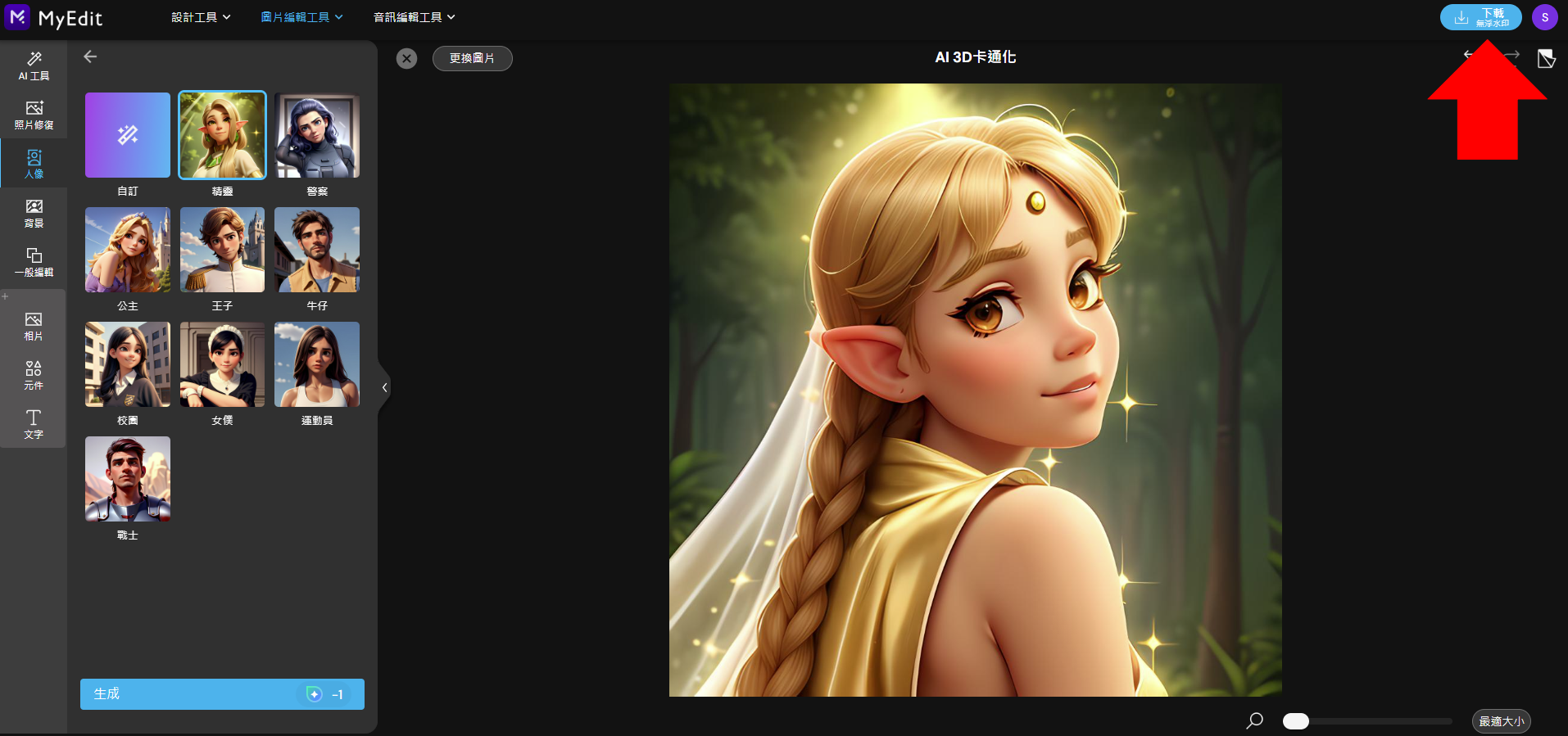The width and height of the screenshot is (1568, 736).
Task: Choose the 自訂 custom style tile
Action: point(128,135)
